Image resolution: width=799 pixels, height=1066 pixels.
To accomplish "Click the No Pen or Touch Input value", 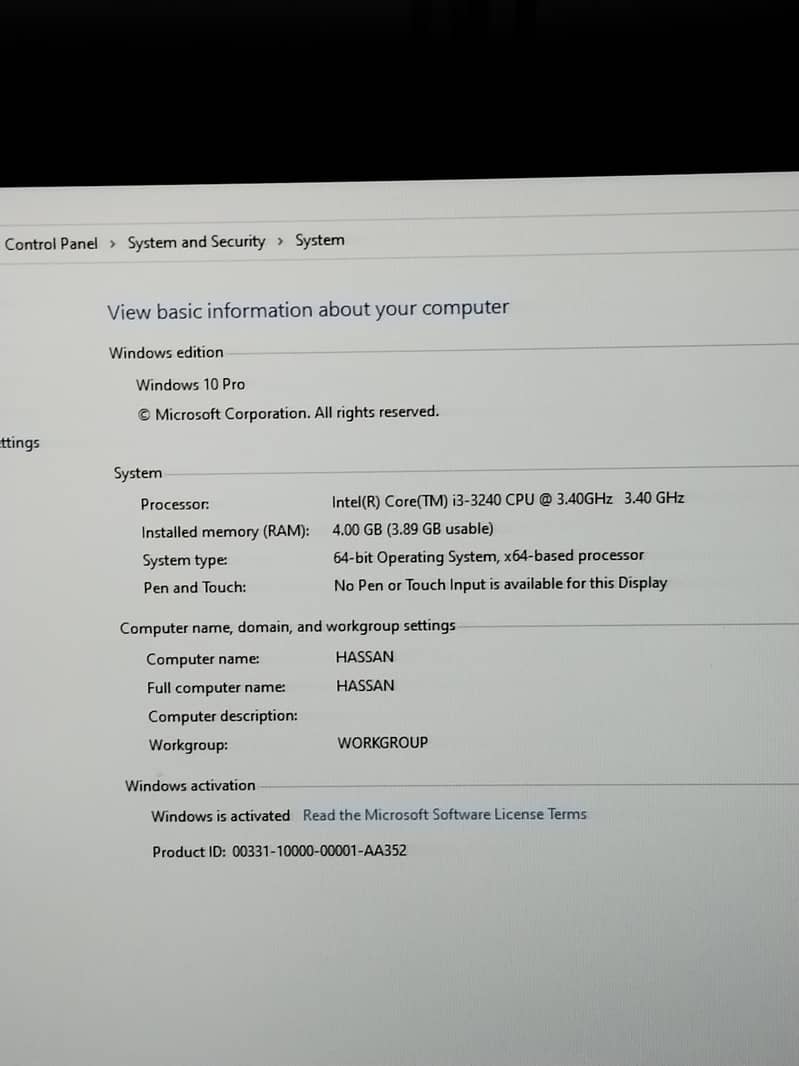I will [500, 584].
